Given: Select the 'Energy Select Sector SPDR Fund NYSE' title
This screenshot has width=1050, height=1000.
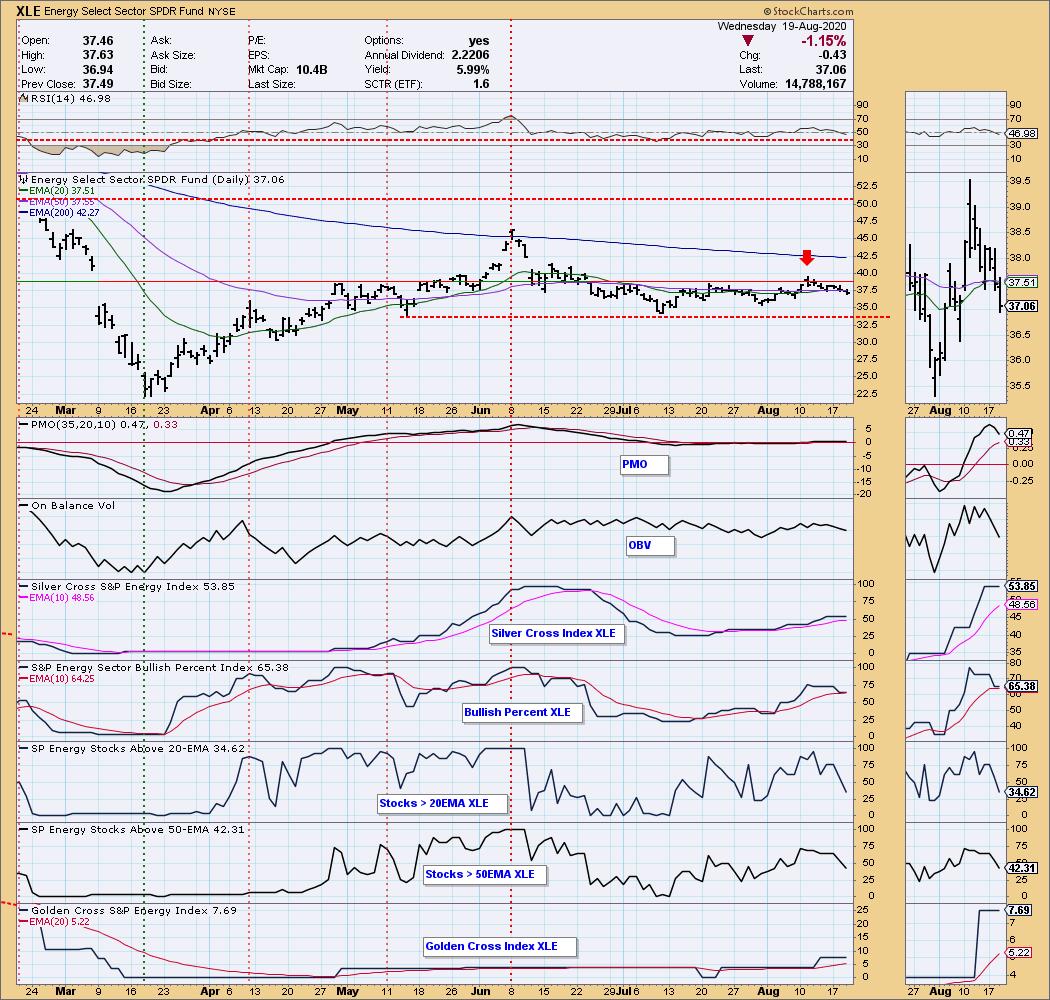Looking at the screenshot, I should tap(139, 11).
